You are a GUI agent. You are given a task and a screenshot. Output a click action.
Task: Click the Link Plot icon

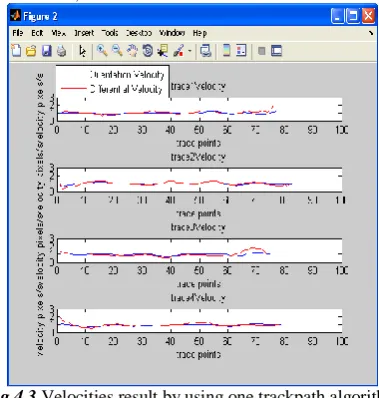click(x=206, y=51)
